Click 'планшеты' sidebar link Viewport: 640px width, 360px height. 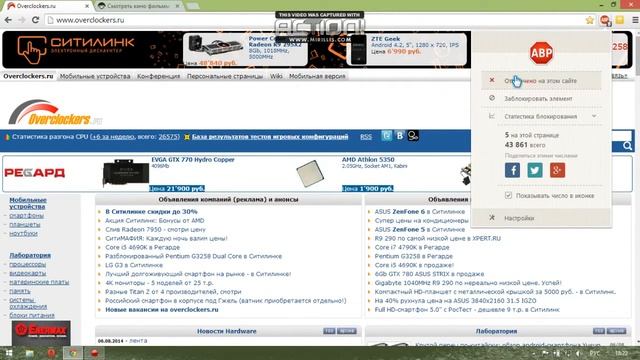coord(24,224)
